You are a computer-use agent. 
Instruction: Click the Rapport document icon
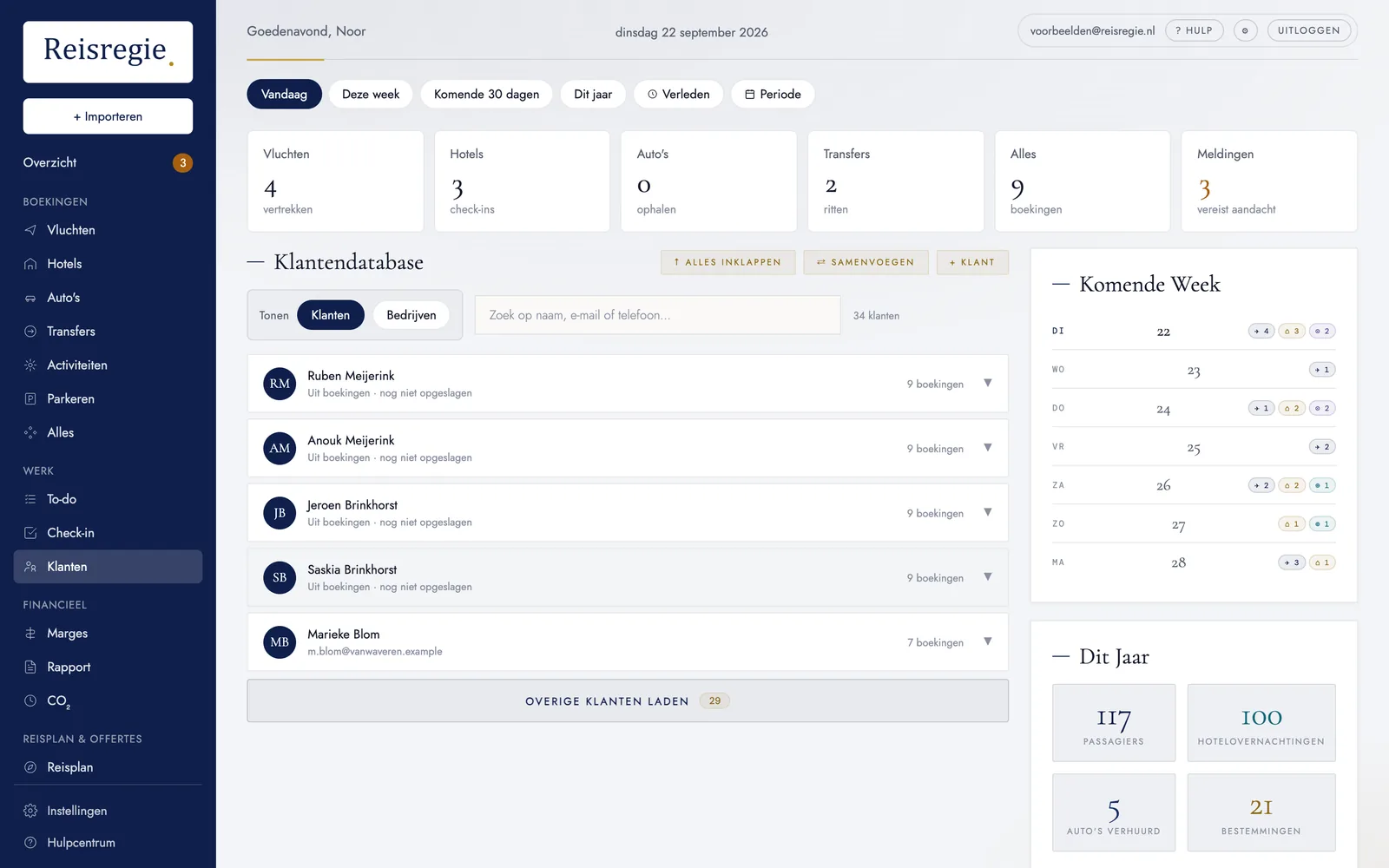pyautogui.click(x=30, y=667)
